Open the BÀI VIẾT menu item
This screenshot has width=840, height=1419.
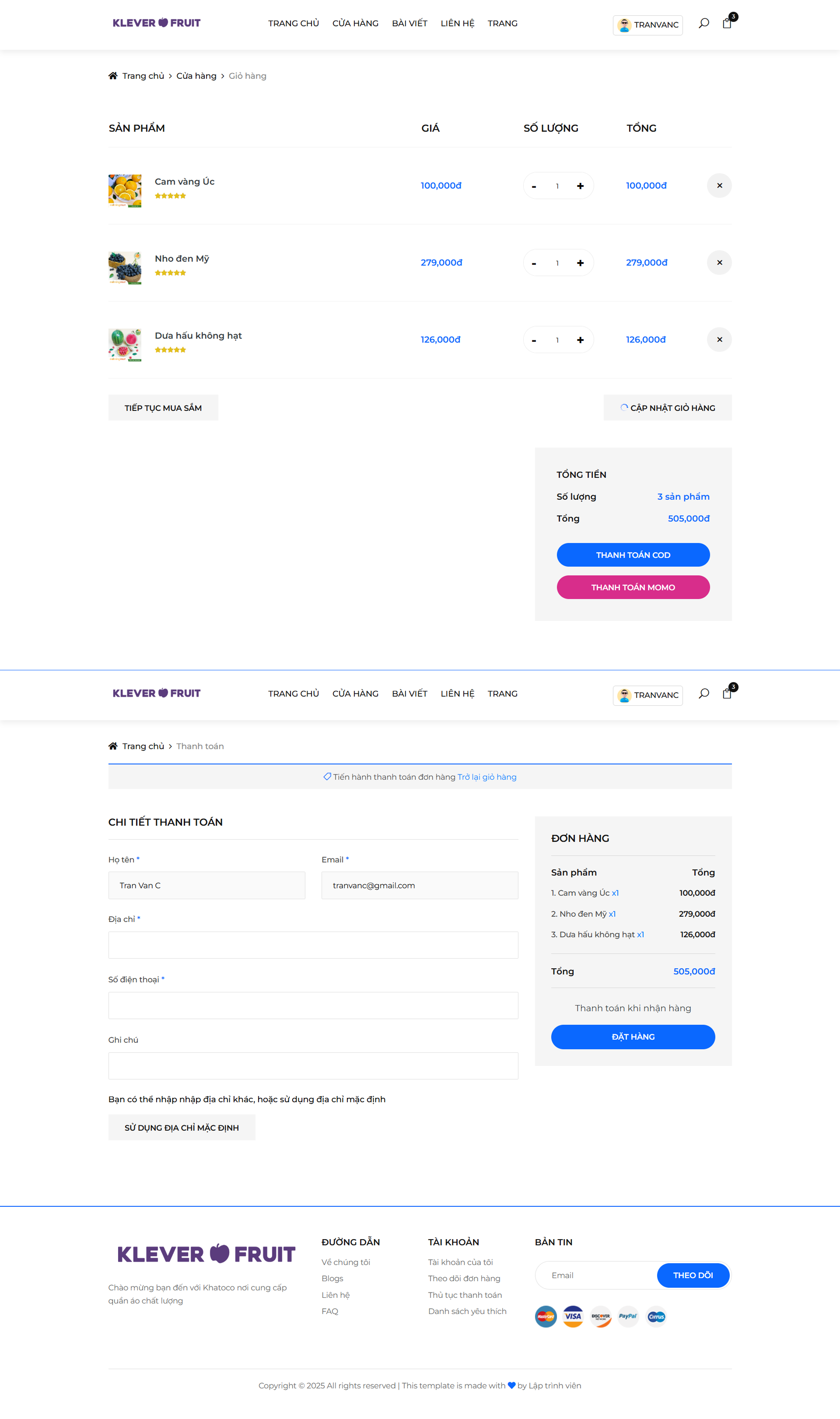(x=409, y=23)
